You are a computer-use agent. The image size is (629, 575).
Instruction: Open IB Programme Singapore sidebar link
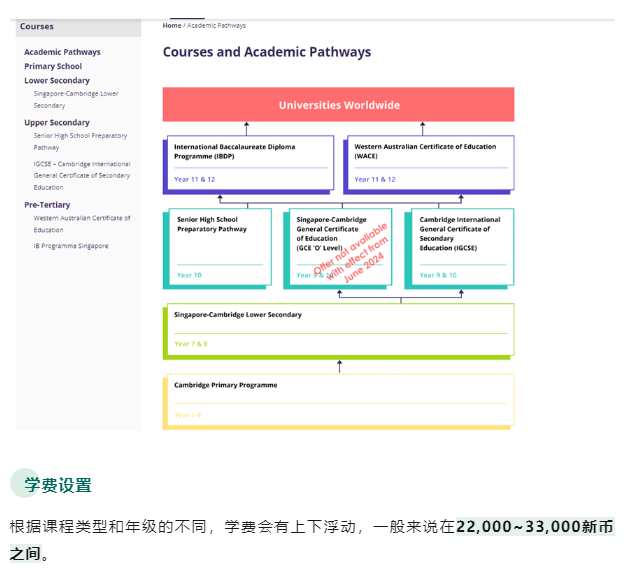click(71, 246)
